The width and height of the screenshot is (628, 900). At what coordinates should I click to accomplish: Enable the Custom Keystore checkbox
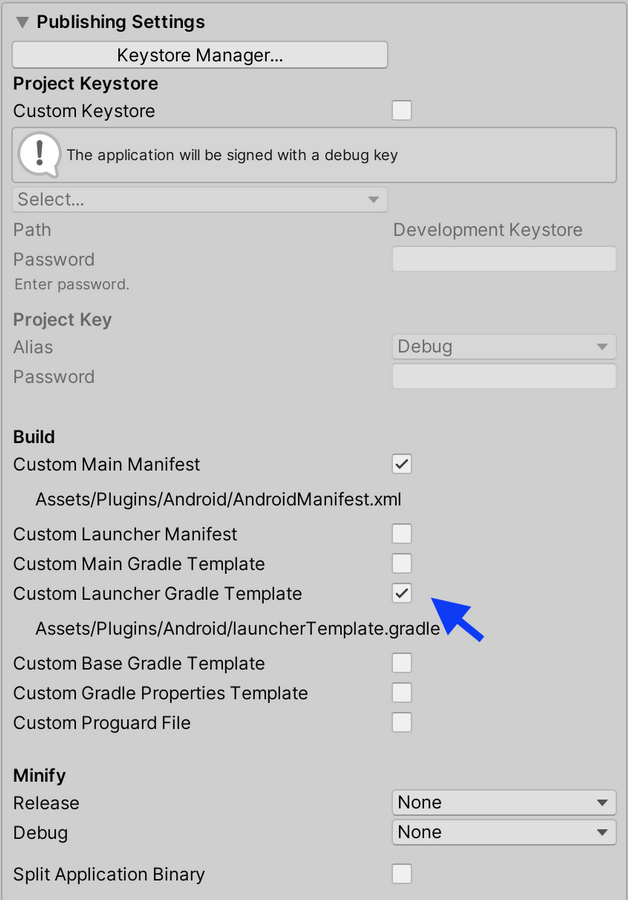point(402,110)
